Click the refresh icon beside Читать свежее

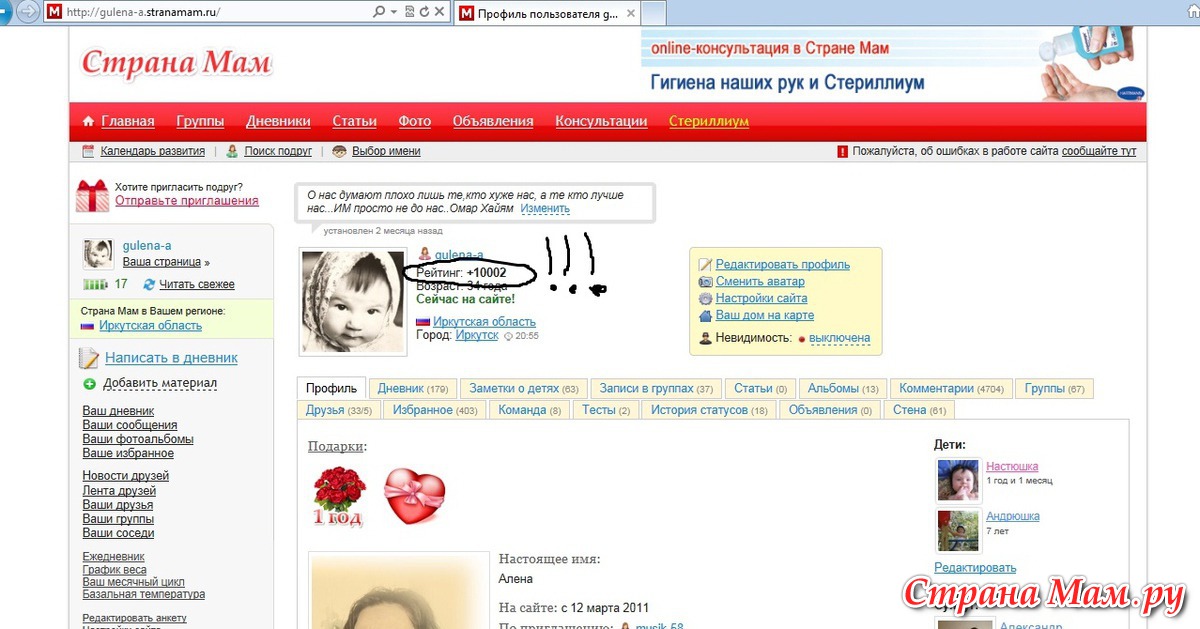[149, 284]
